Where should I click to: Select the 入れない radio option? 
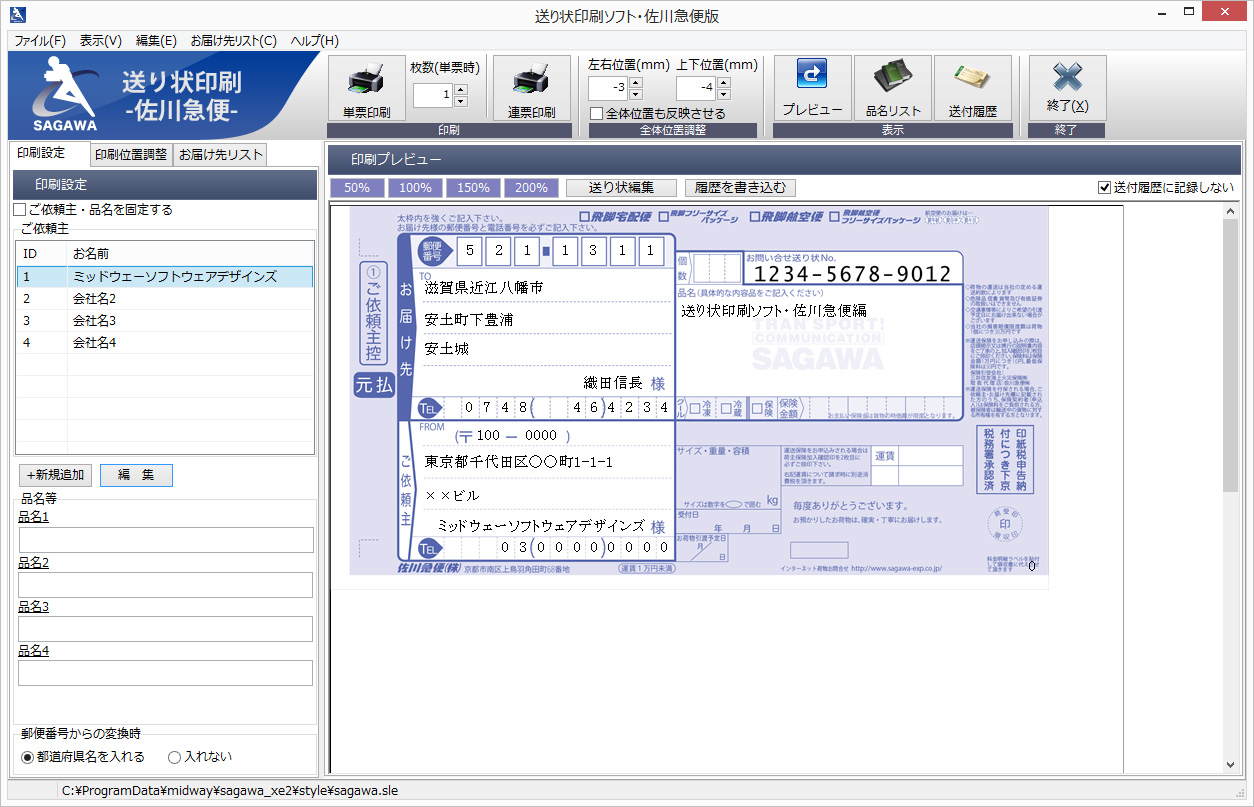(x=174, y=757)
